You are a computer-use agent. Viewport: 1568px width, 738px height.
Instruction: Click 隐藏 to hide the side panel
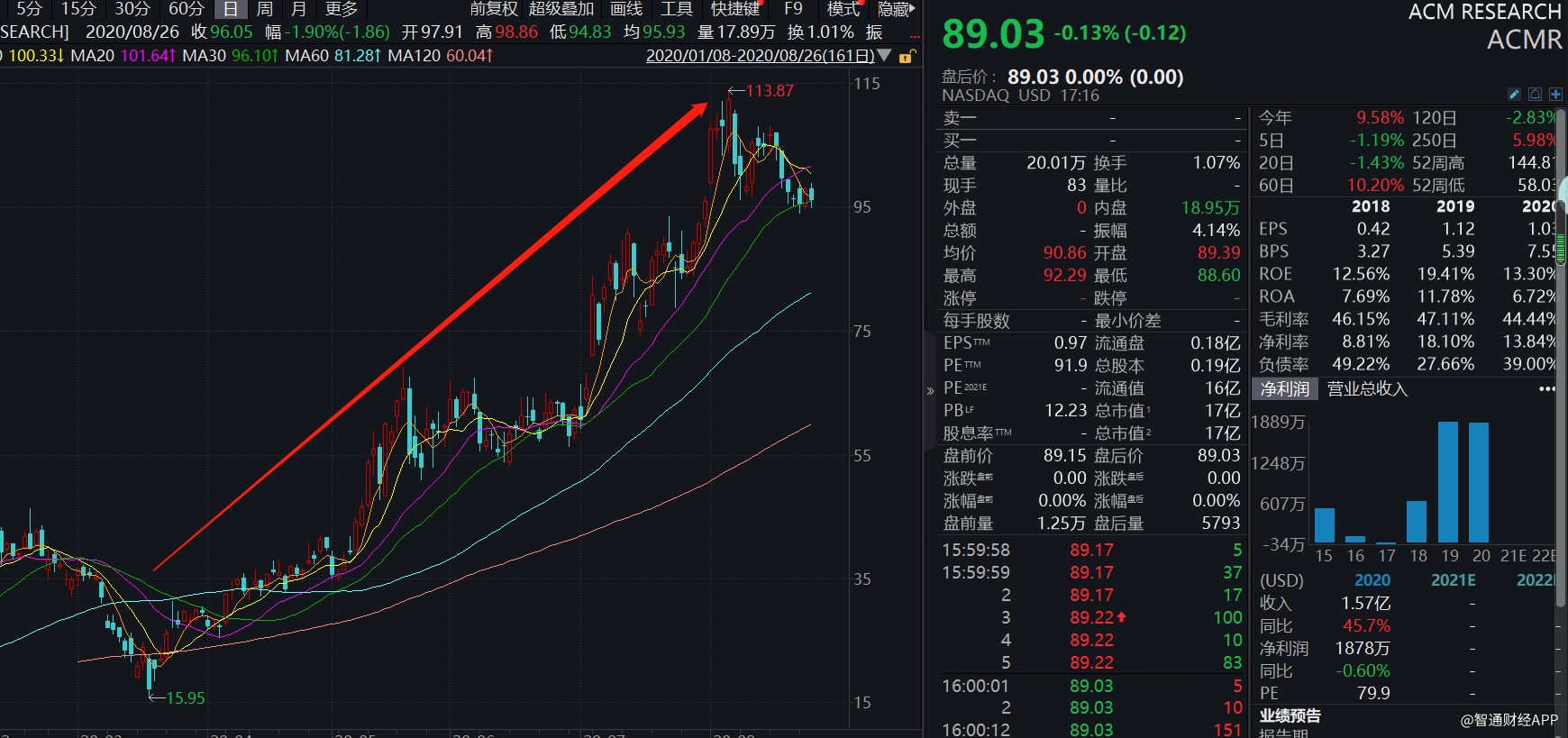click(x=896, y=9)
